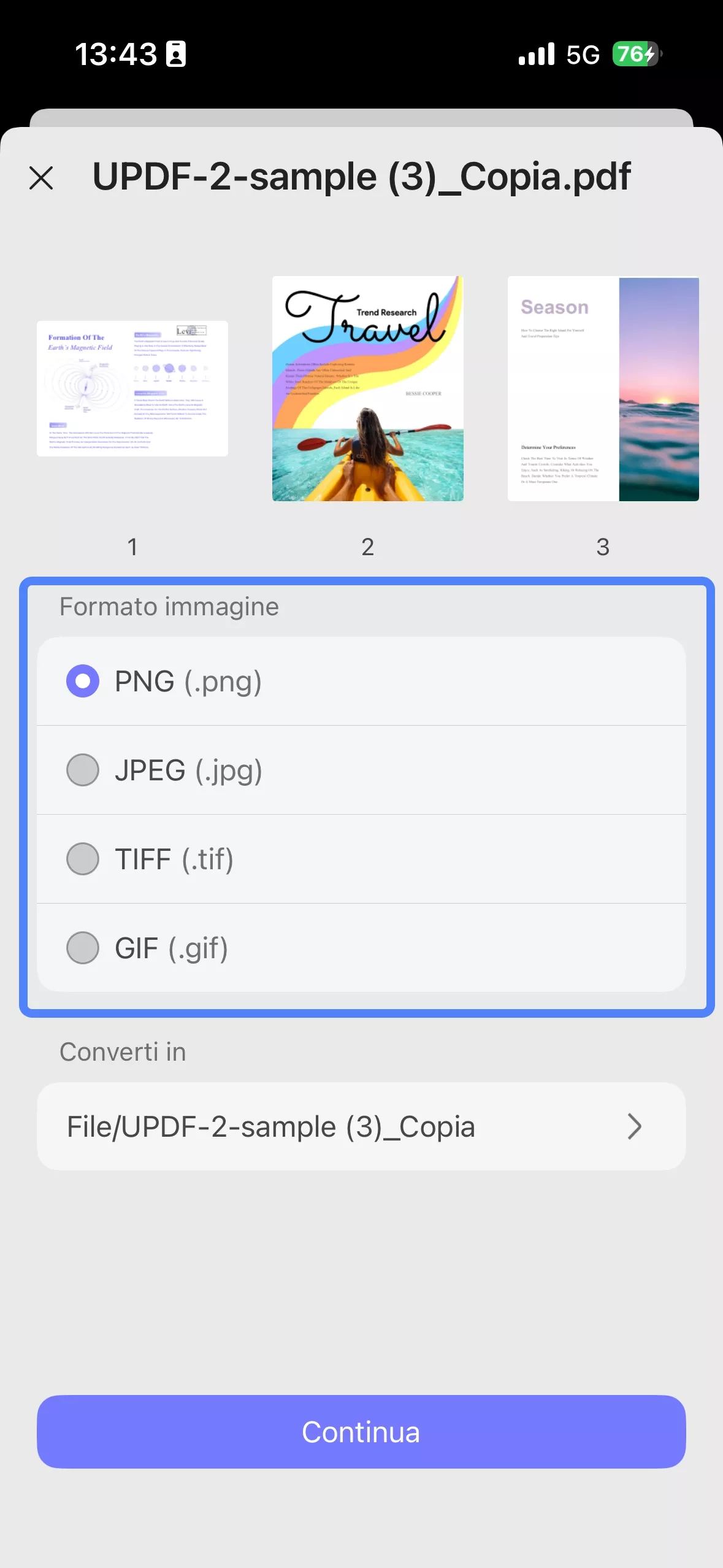Screen dimensions: 723x1568
Task: Choose the JPEG (.jpg) format option
Action: coord(83,770)
